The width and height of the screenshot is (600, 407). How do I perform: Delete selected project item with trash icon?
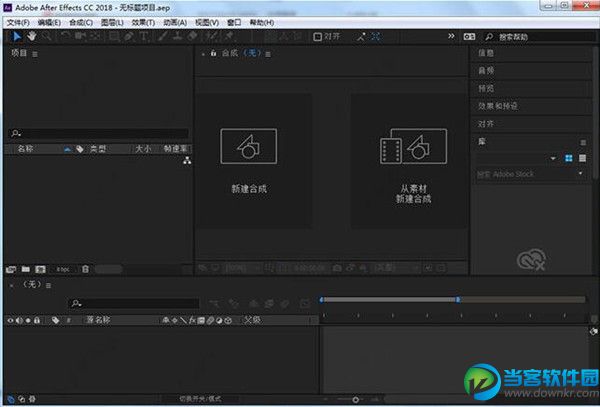point(85,269)
